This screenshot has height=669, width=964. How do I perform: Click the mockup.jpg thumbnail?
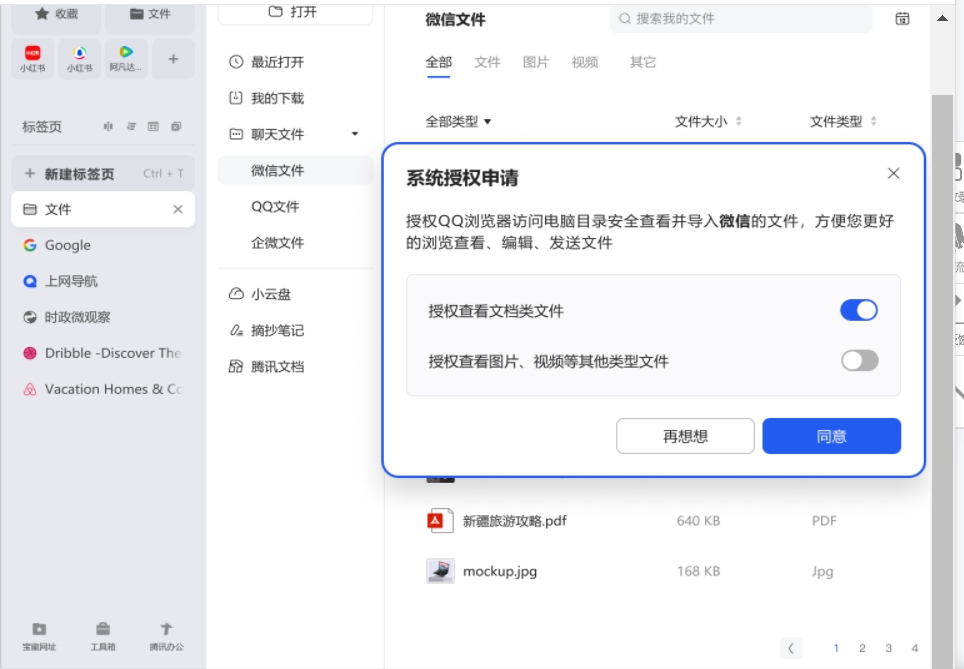pos(440,571)
